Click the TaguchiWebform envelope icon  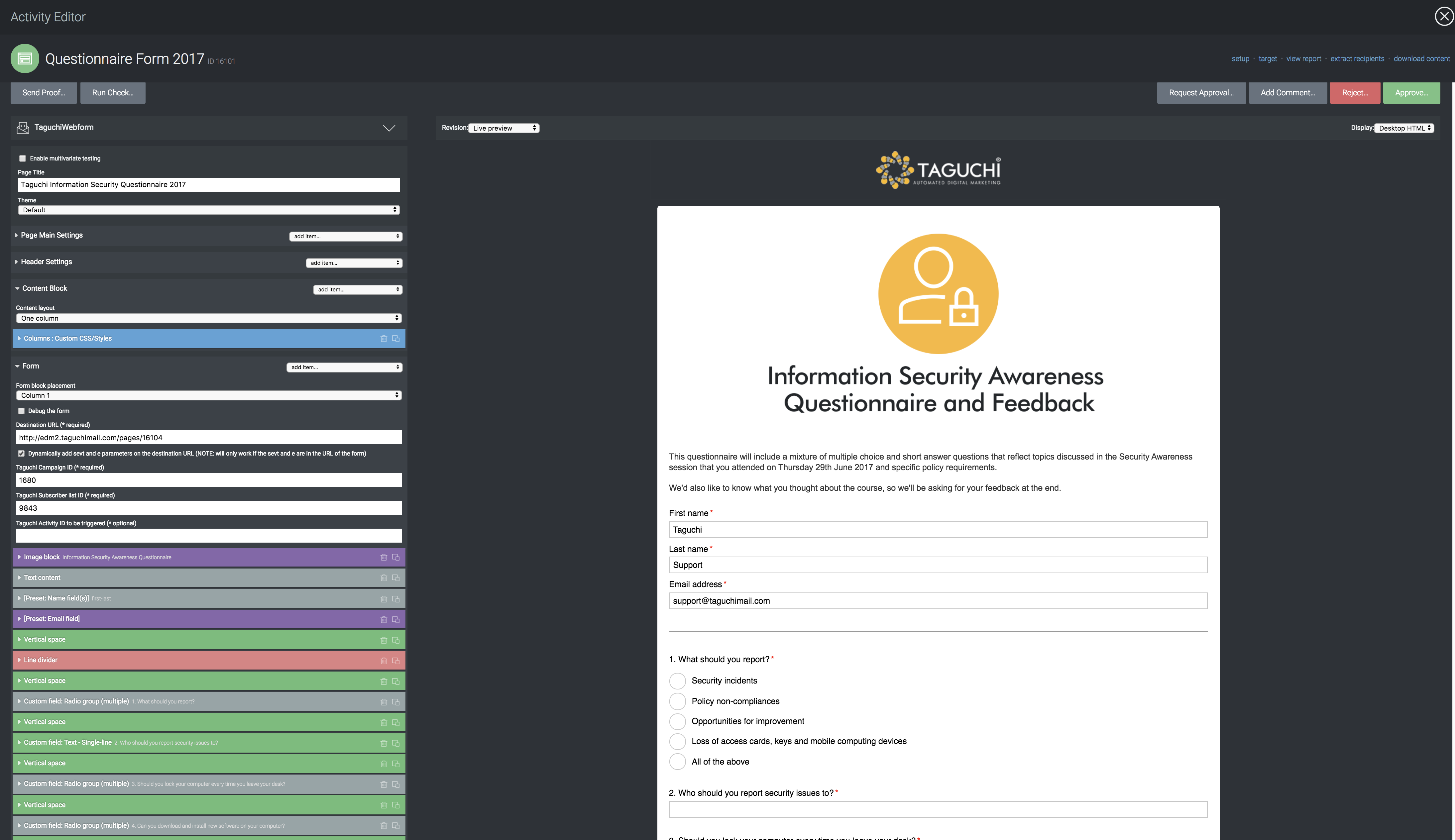click(x=23, y=128)
